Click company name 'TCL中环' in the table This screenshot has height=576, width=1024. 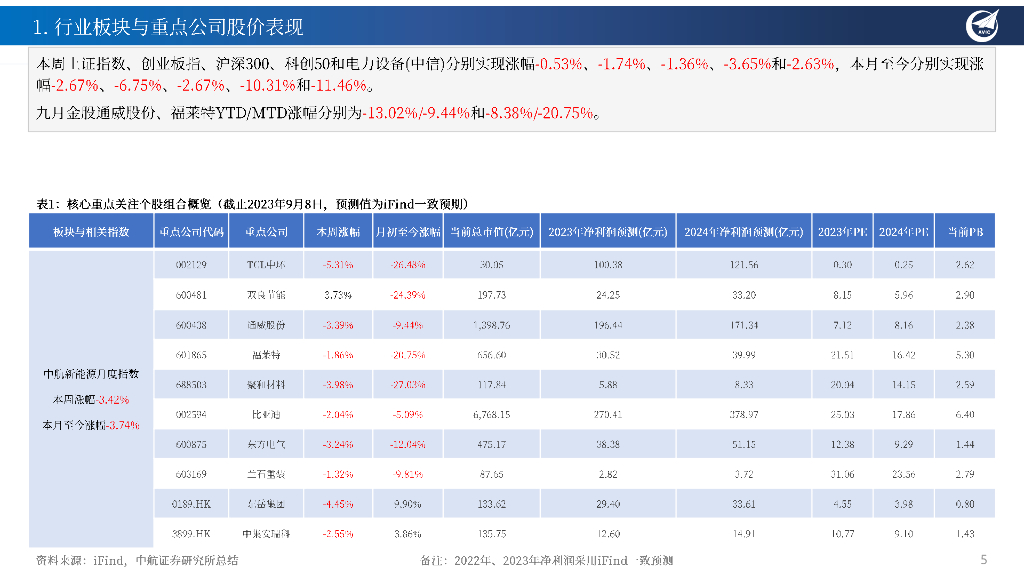point(266,264)
